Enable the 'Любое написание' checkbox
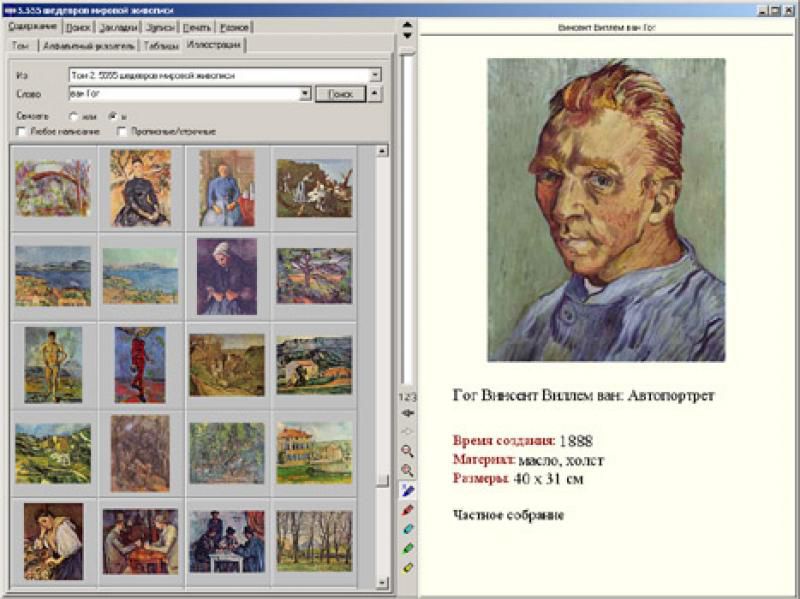 [x=22, y=131]
